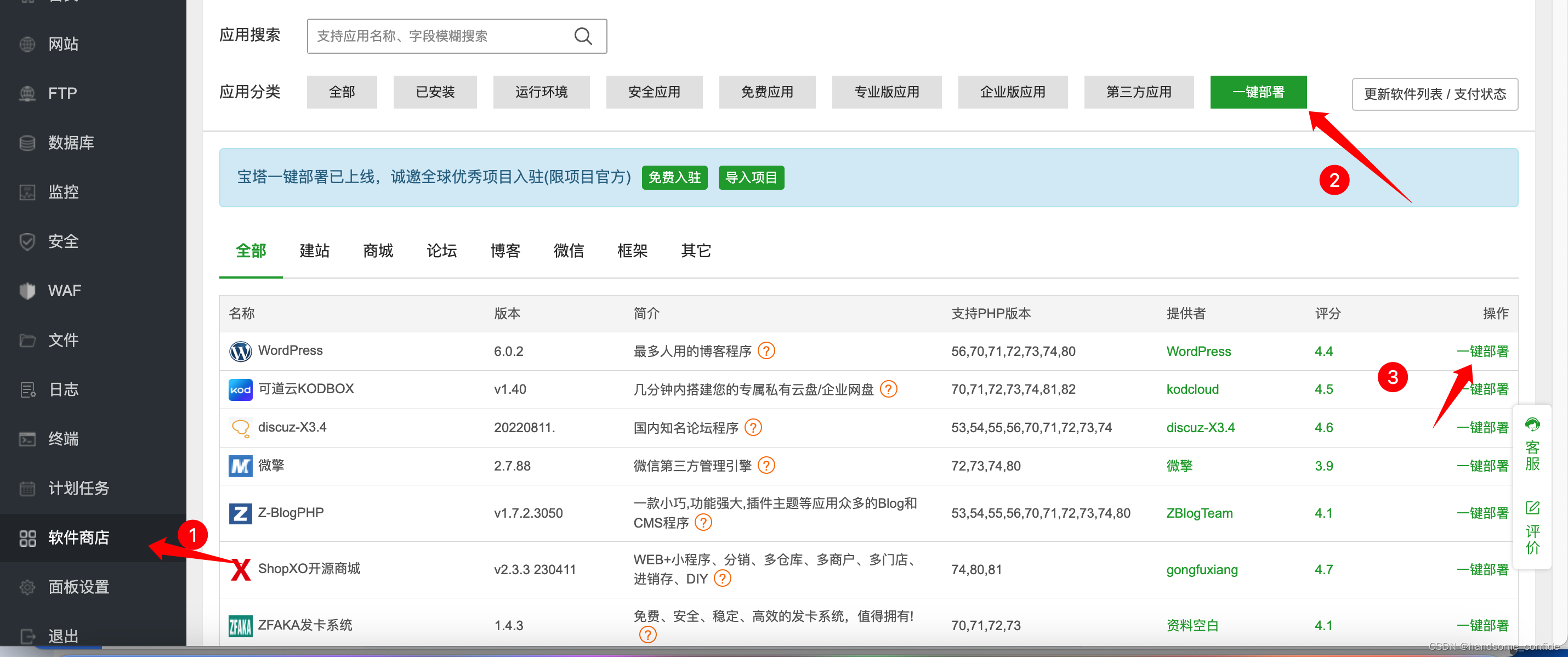Open the 终端 terminal sidebar item
The width and height of the screenshot is (1568, 657).
coord(63,438)
